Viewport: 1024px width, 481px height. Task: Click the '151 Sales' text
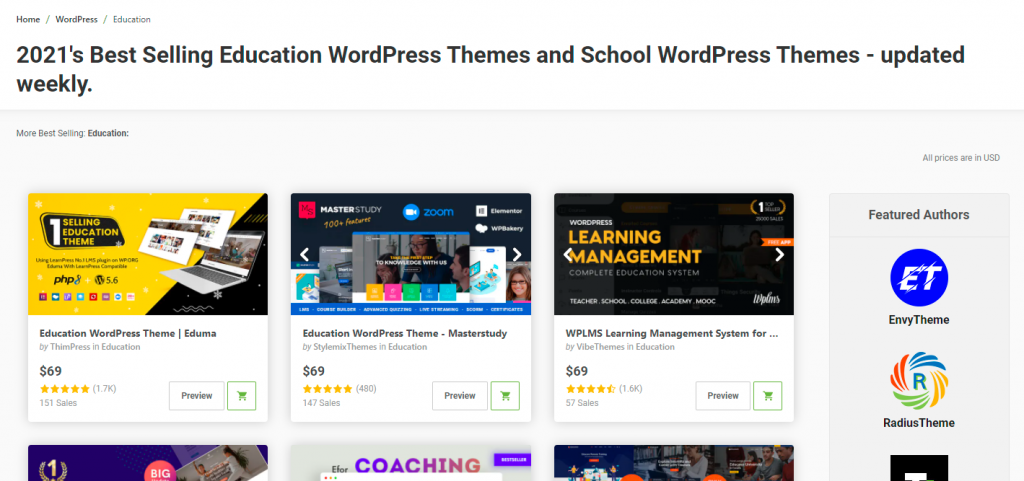(58, 403)
